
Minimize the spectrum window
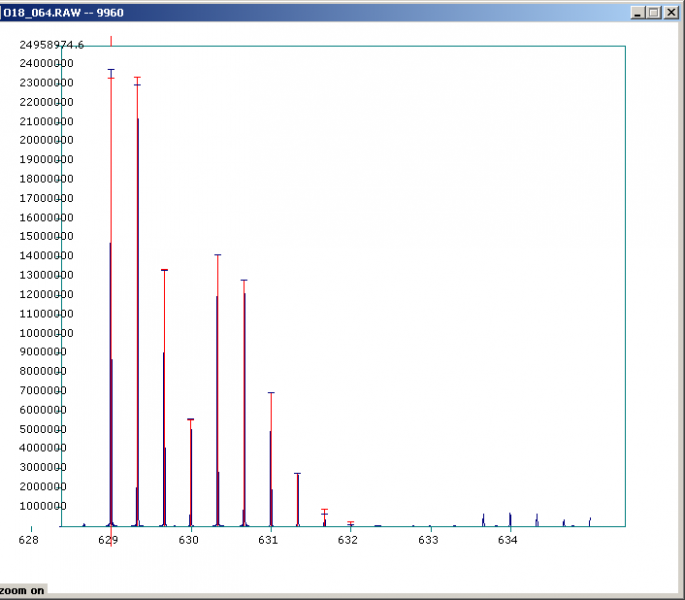[x=637, y=12]
